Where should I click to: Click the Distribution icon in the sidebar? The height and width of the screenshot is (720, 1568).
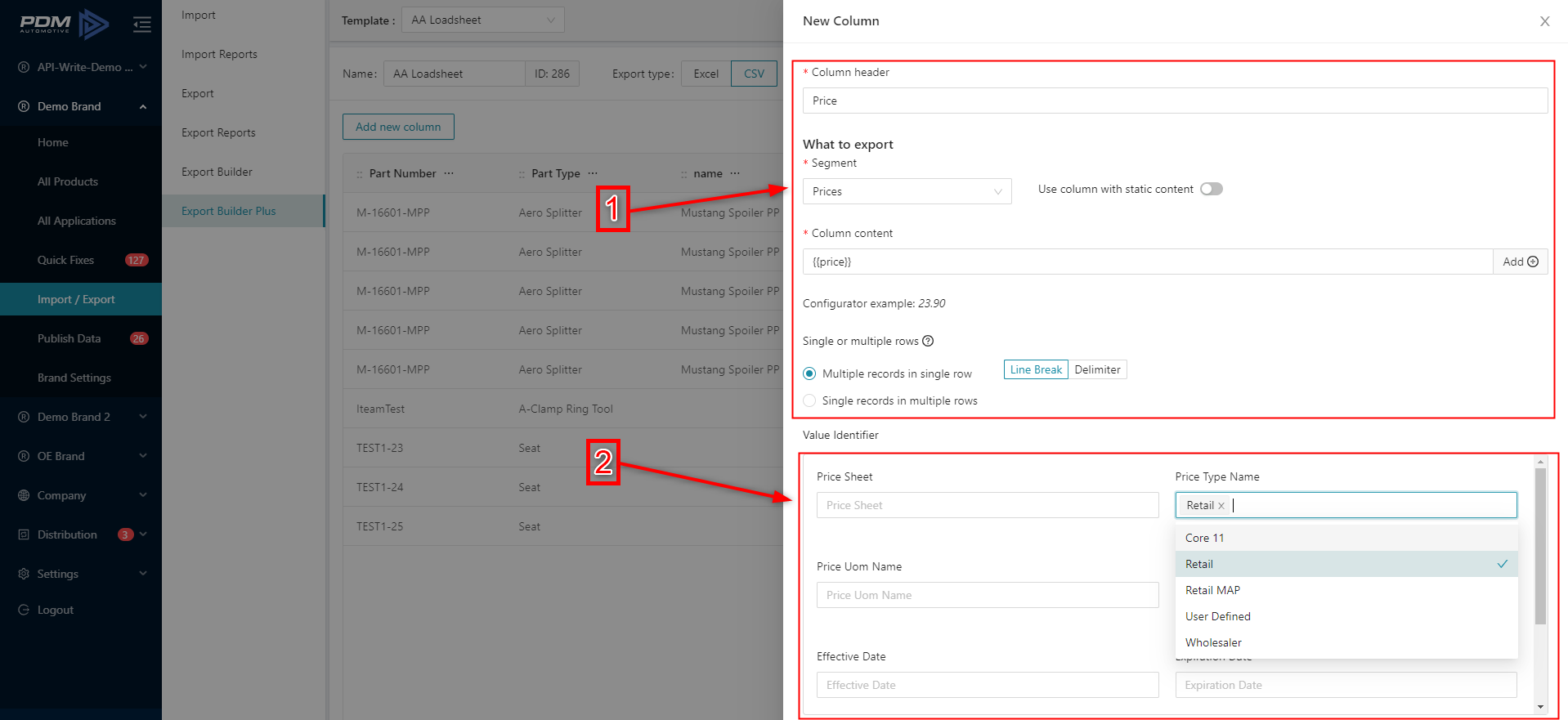click(x=24, y=534)
